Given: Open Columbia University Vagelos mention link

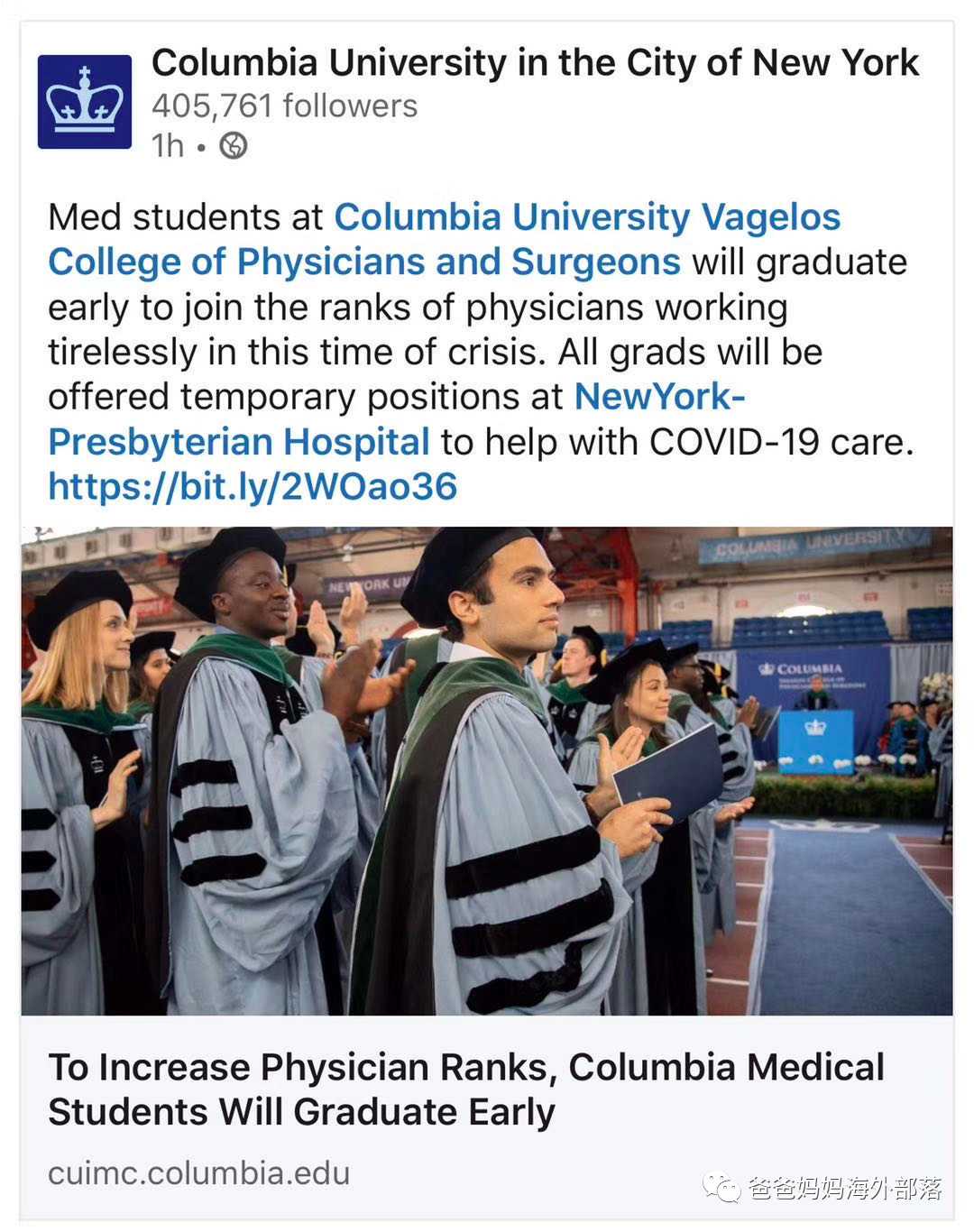Looking at the screenshot, I should click(587, 217).
